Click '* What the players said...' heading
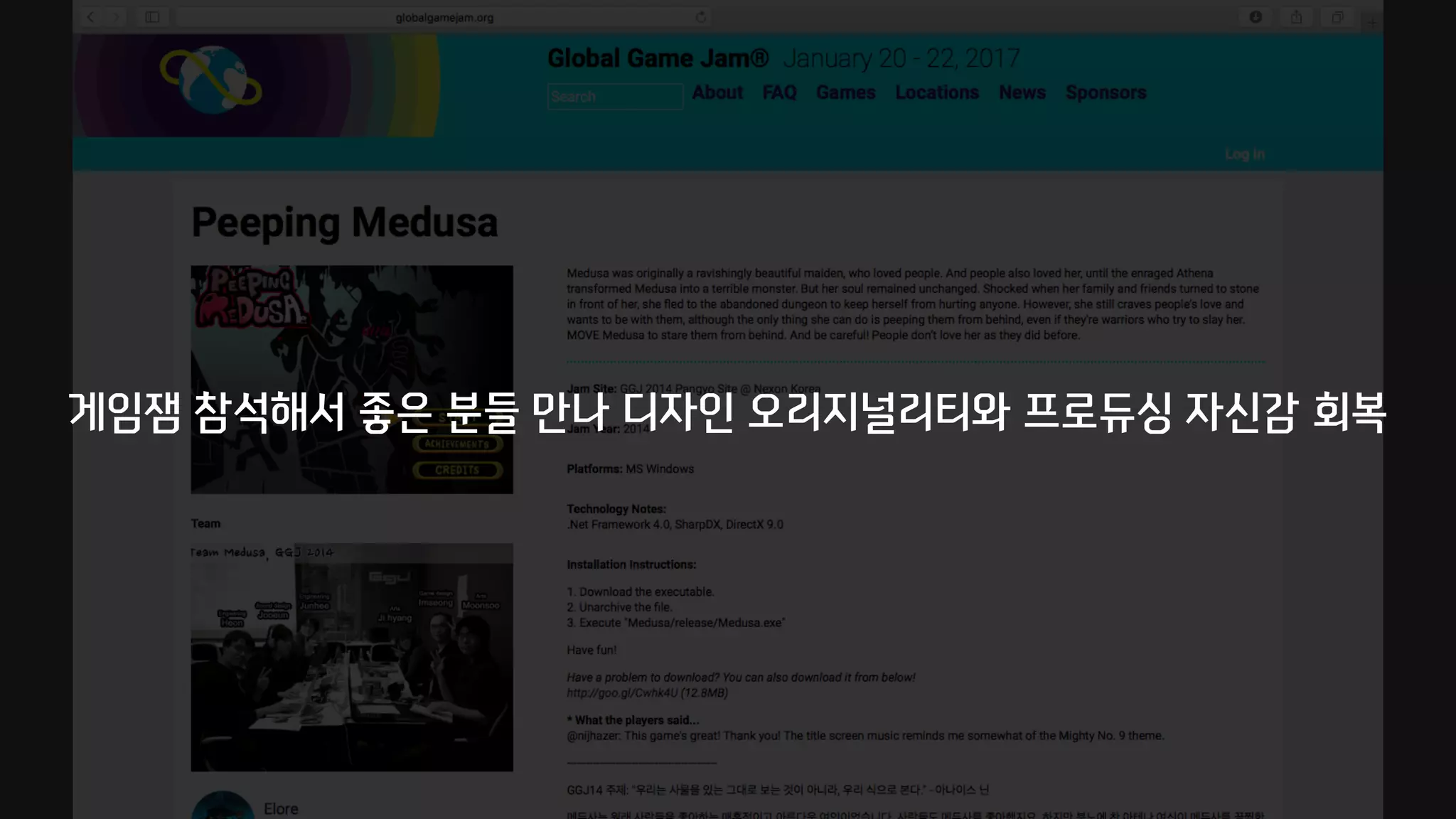 (633, 720)
